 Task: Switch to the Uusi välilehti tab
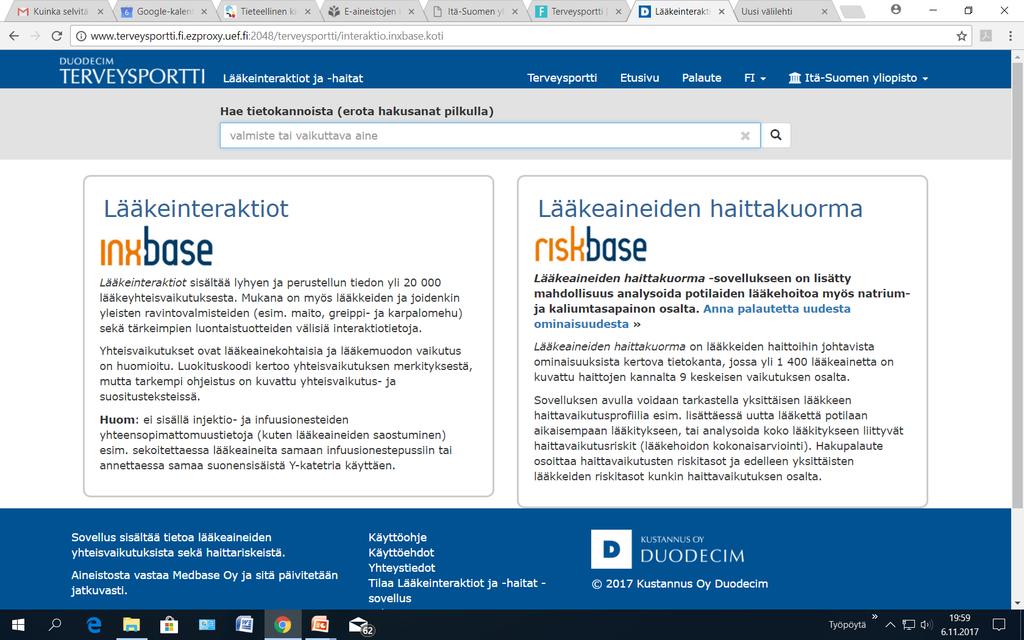(x=783, y=12)
